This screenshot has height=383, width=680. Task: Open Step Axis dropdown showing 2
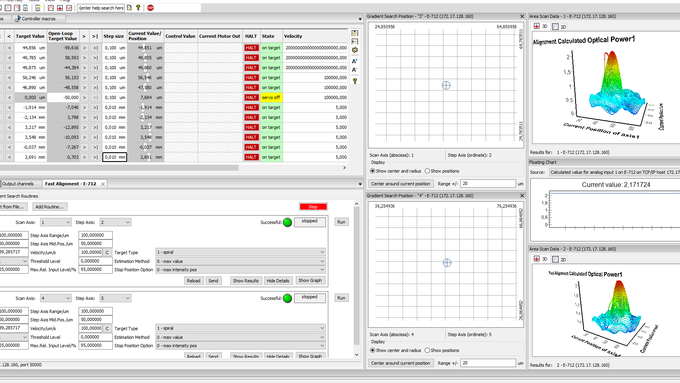(115, 222)
